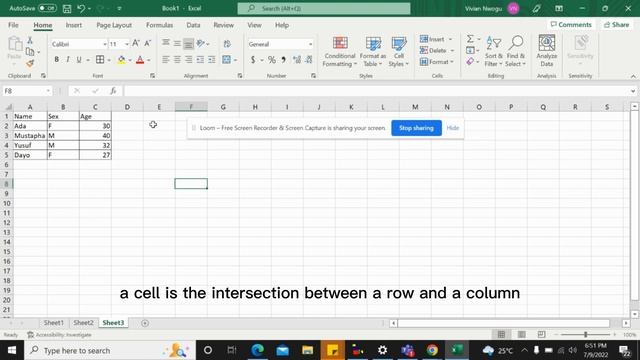The image size is (640, 360).
Task: Open Find & Select menu
Action: coord(516,52)
